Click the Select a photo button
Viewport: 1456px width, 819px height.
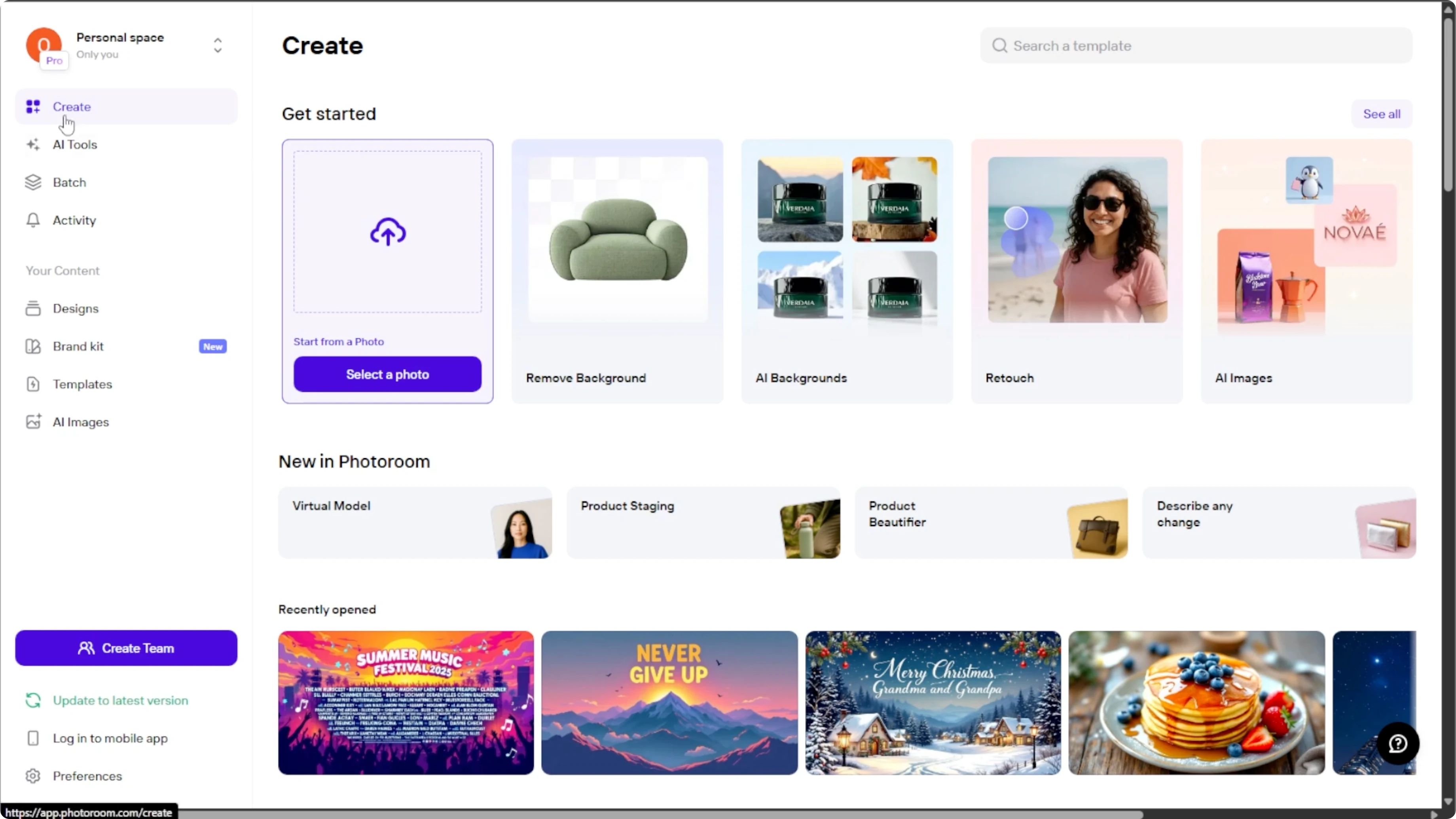[388, 374]
